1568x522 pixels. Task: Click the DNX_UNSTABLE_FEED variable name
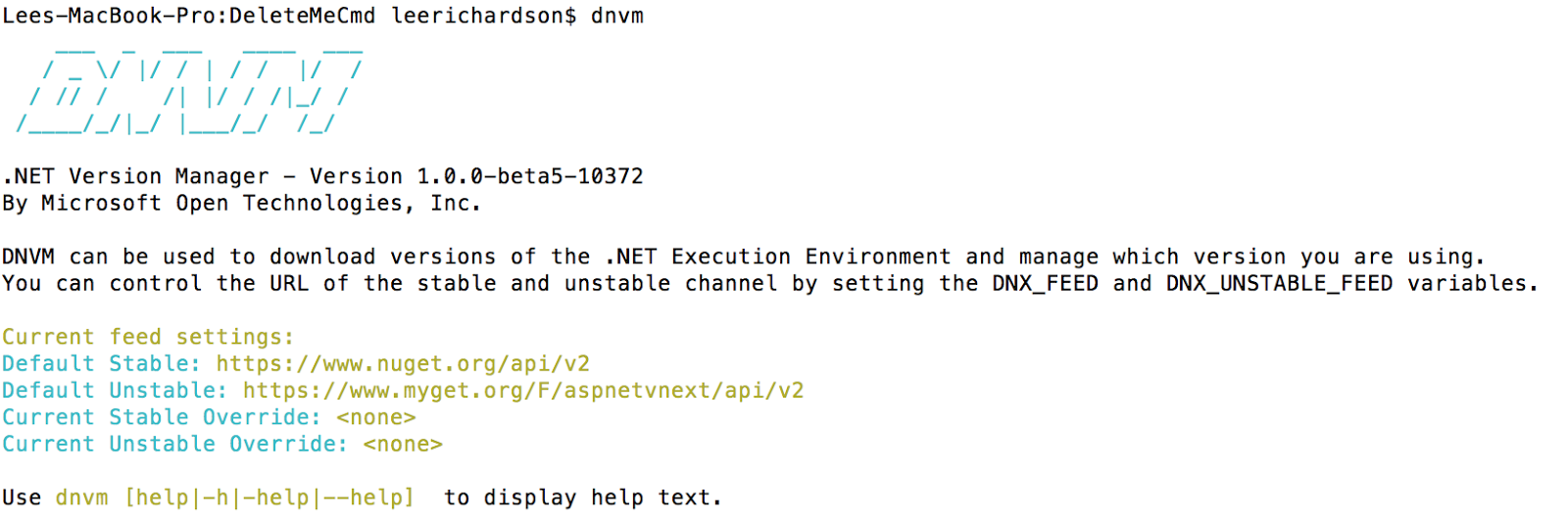point(1279,284)
